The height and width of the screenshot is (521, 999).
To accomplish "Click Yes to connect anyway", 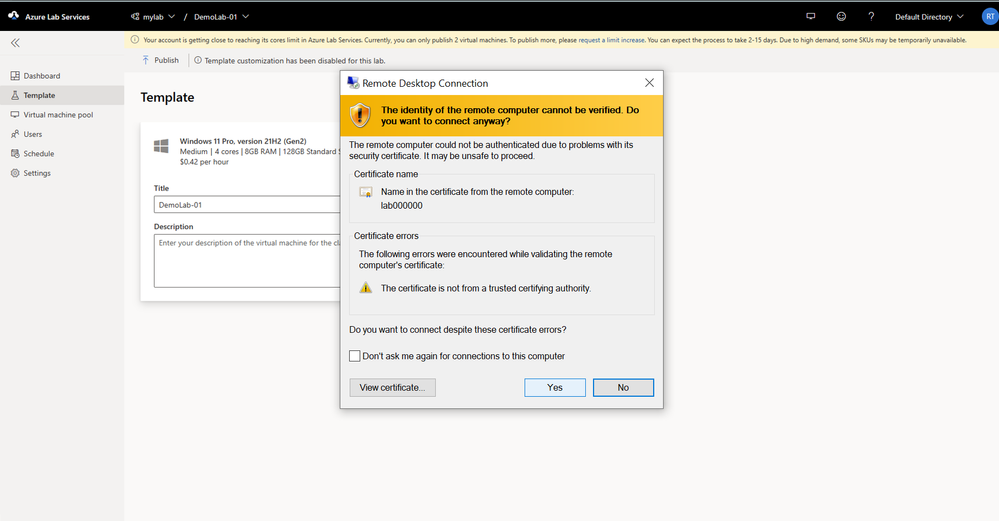I will 555,387.
